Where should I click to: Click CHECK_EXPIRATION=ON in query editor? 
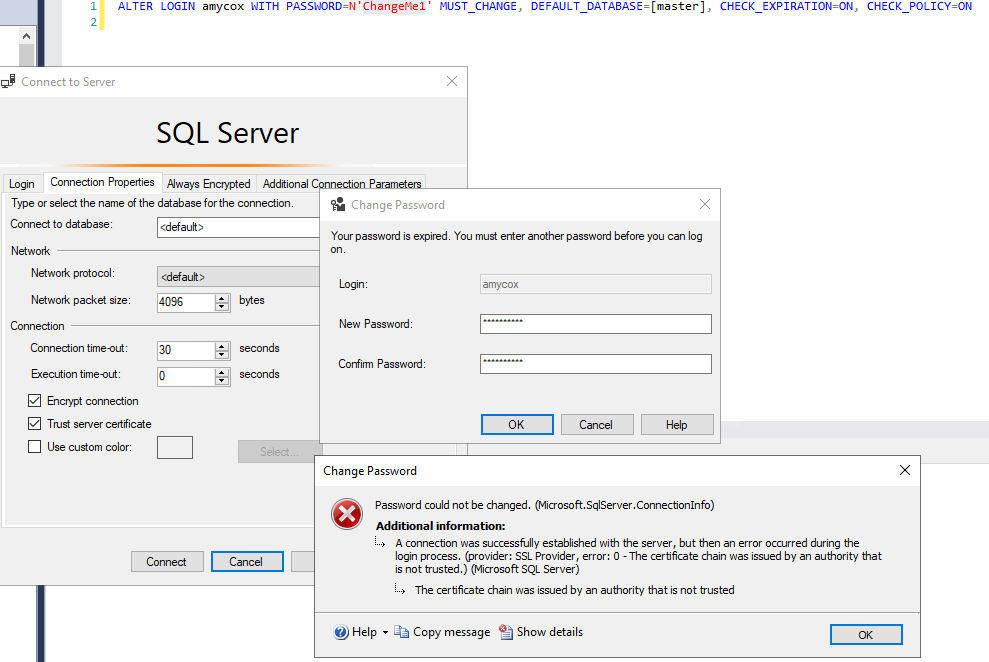click(x=787, y=6)
